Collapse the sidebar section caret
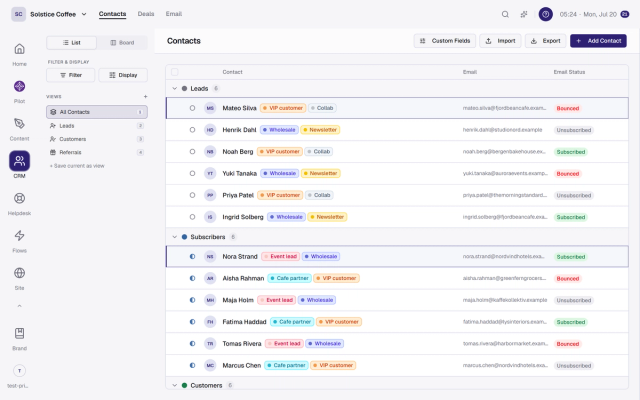640x400 pixels. [x=19, y=306]
